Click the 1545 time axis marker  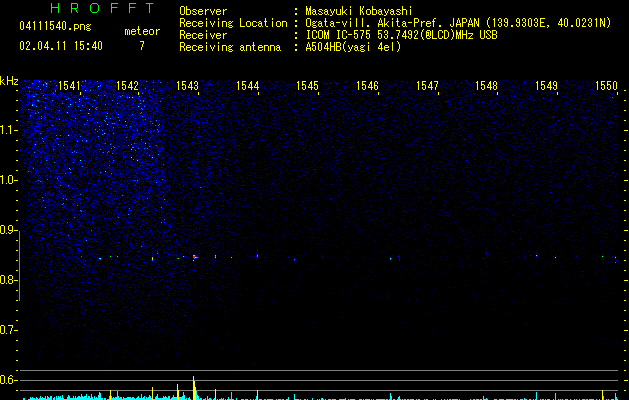(x=307, y=86)
